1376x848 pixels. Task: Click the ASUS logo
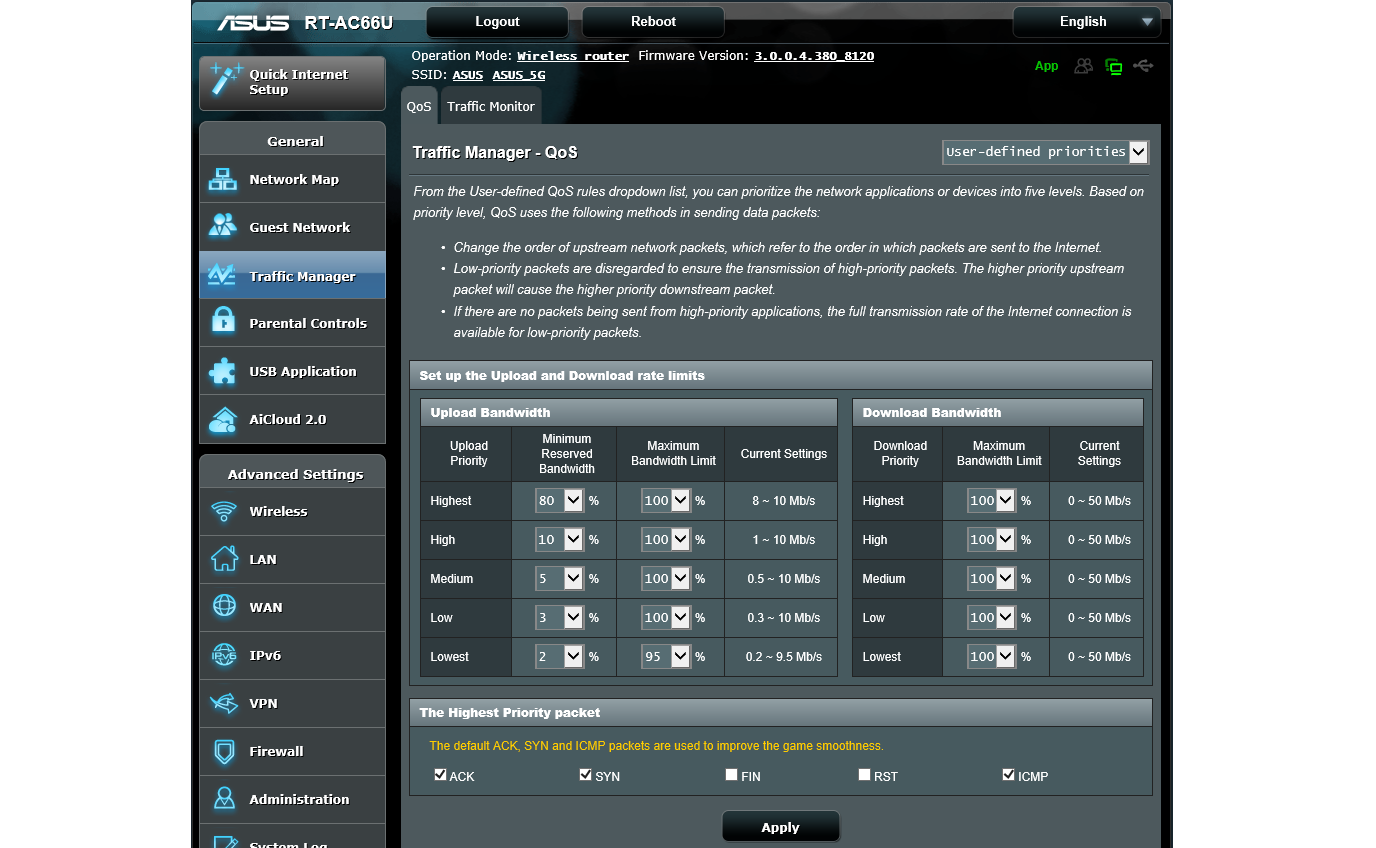pyautogui.click(x=254, y=22)
